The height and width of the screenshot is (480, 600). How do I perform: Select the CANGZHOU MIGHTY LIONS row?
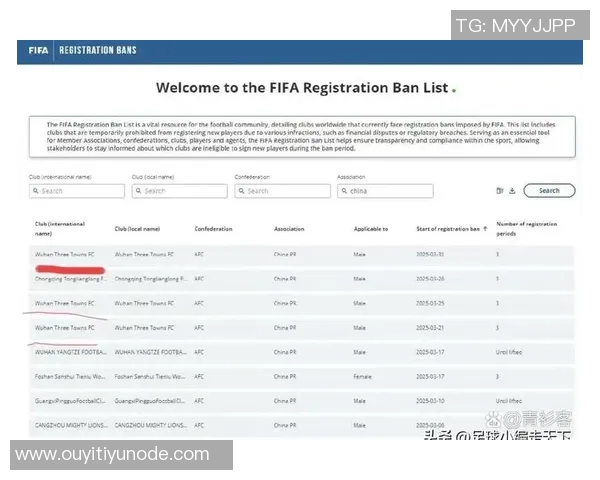300,426
